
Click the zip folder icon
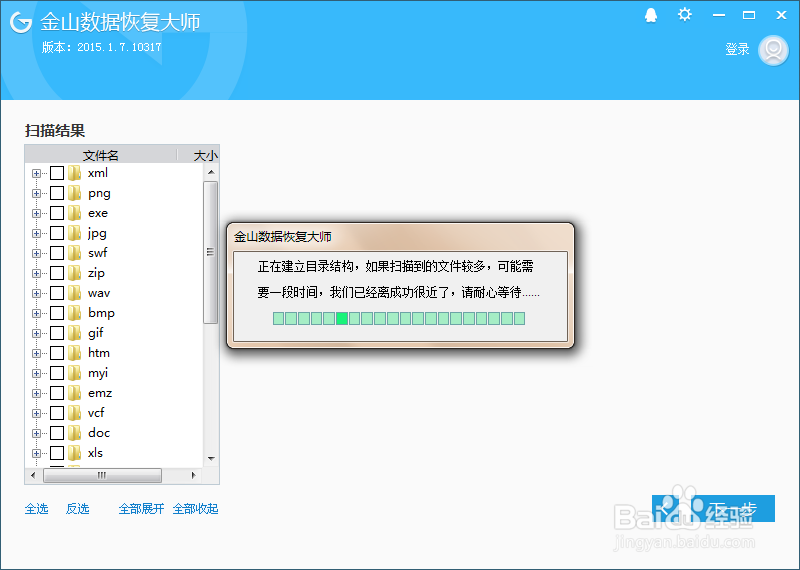pos(74,273)
